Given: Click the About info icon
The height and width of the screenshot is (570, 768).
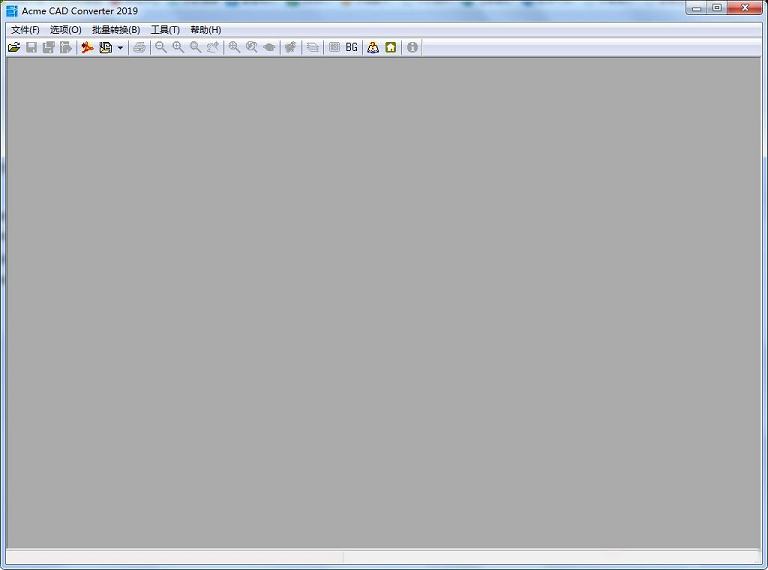Looking at the screenshot, I should tap(412, 47).
